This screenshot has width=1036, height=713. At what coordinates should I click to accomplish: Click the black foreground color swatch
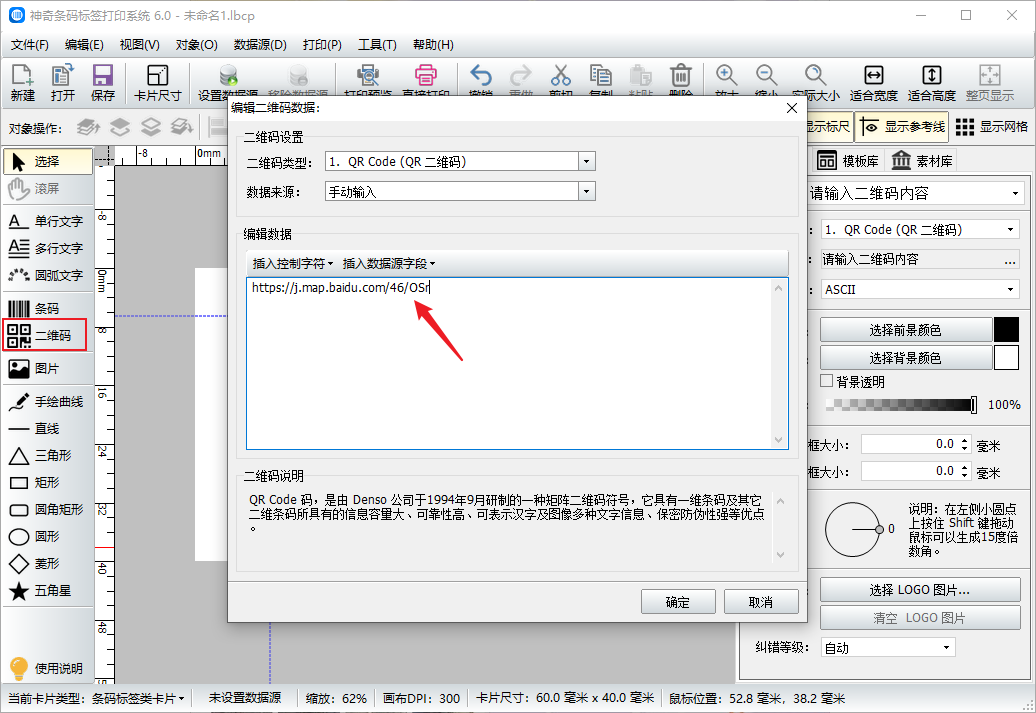coord(1006,330)
